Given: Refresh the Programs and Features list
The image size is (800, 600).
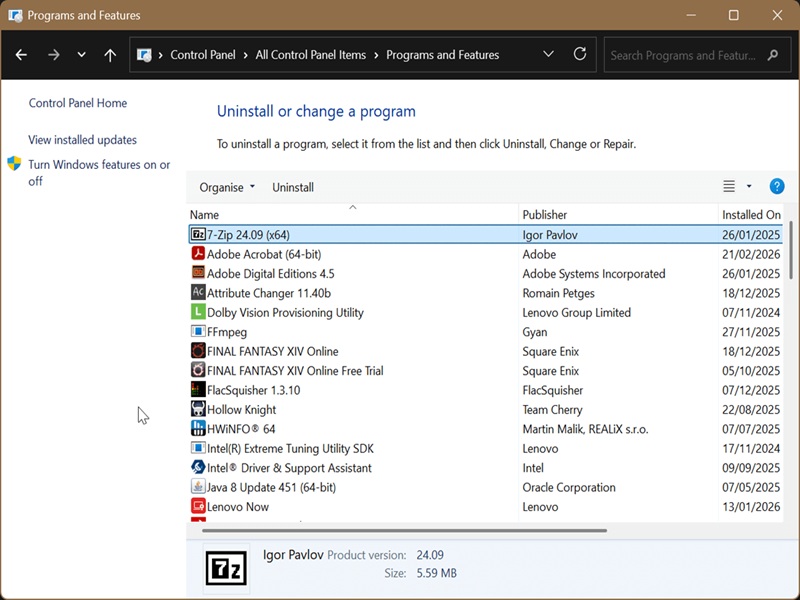Looking at the screenshot, I should point(580,54).
